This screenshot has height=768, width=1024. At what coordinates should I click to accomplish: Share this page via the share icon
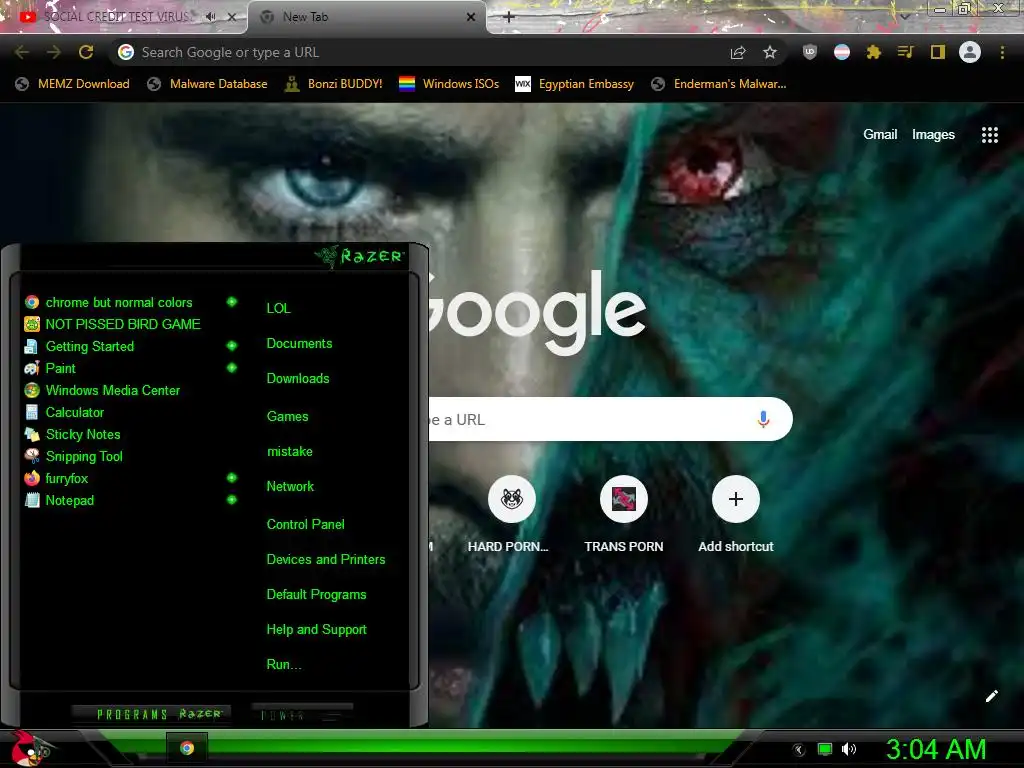pyautogui.click(x=738, y=52)
